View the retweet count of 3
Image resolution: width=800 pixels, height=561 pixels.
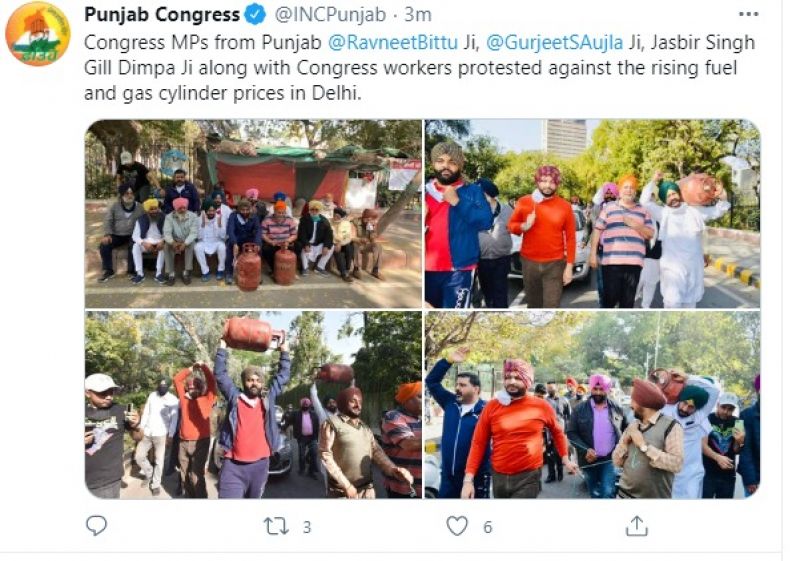point(307,527)
